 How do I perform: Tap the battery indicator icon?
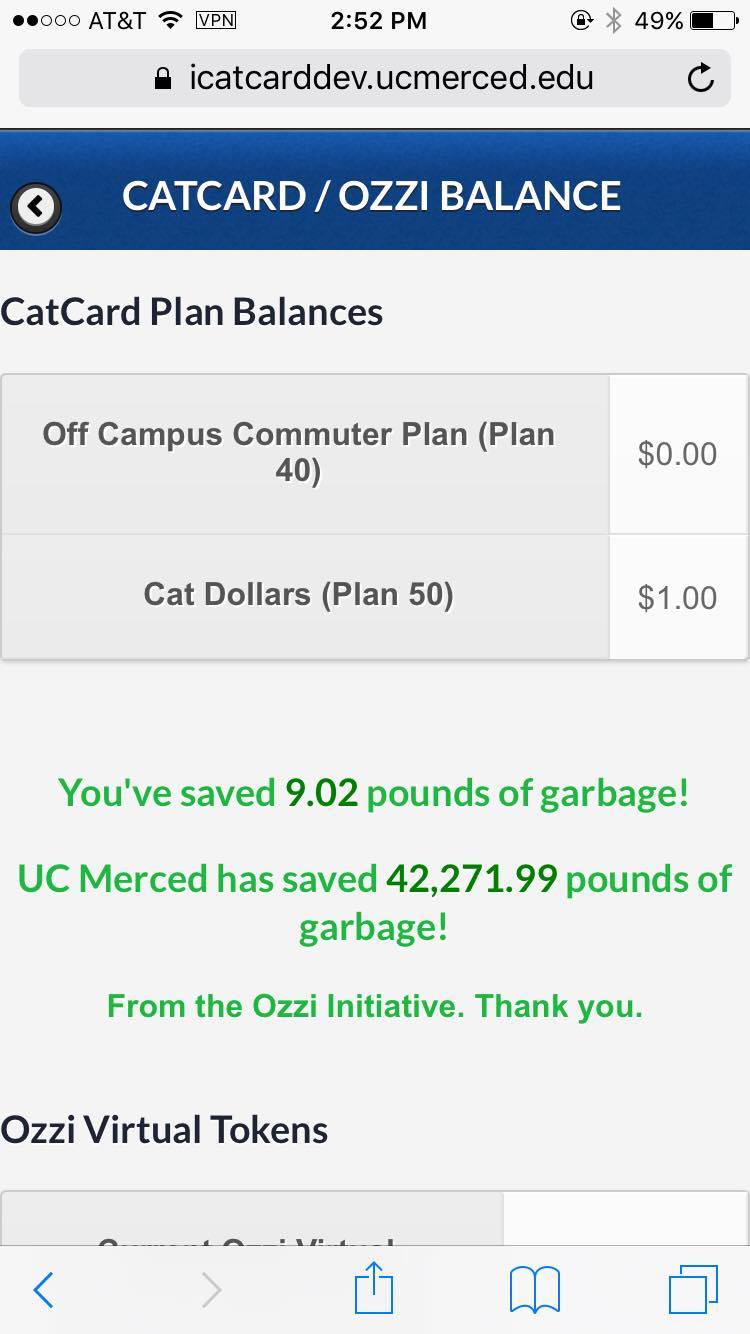714,20
